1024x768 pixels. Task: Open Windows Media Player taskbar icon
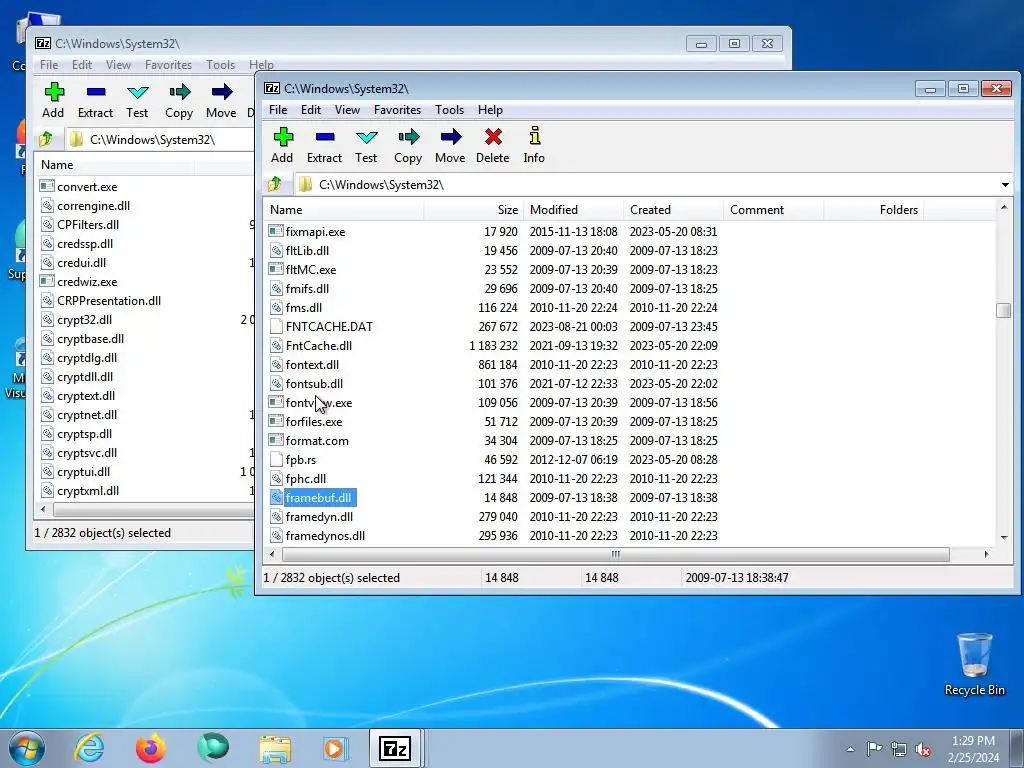(336, 748)
